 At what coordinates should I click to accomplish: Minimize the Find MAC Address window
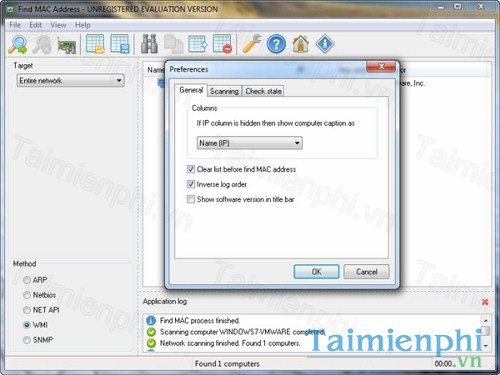[441, 7]
